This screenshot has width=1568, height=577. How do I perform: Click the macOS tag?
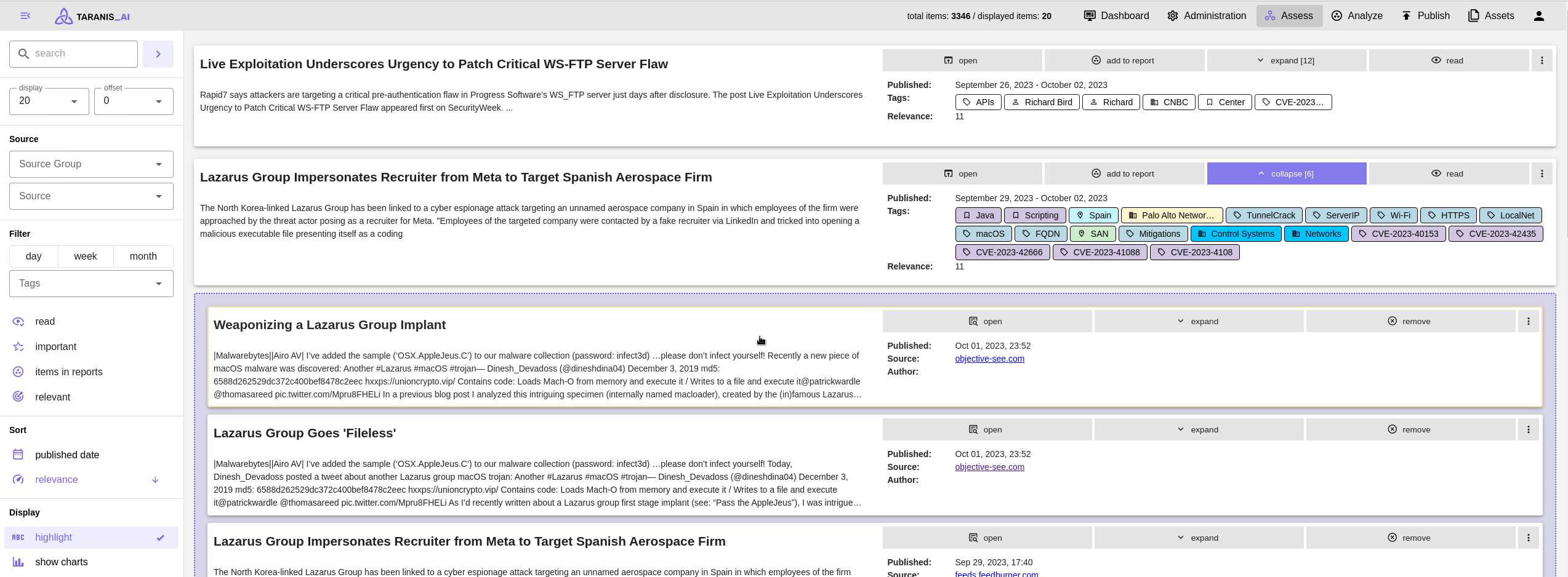983,234
